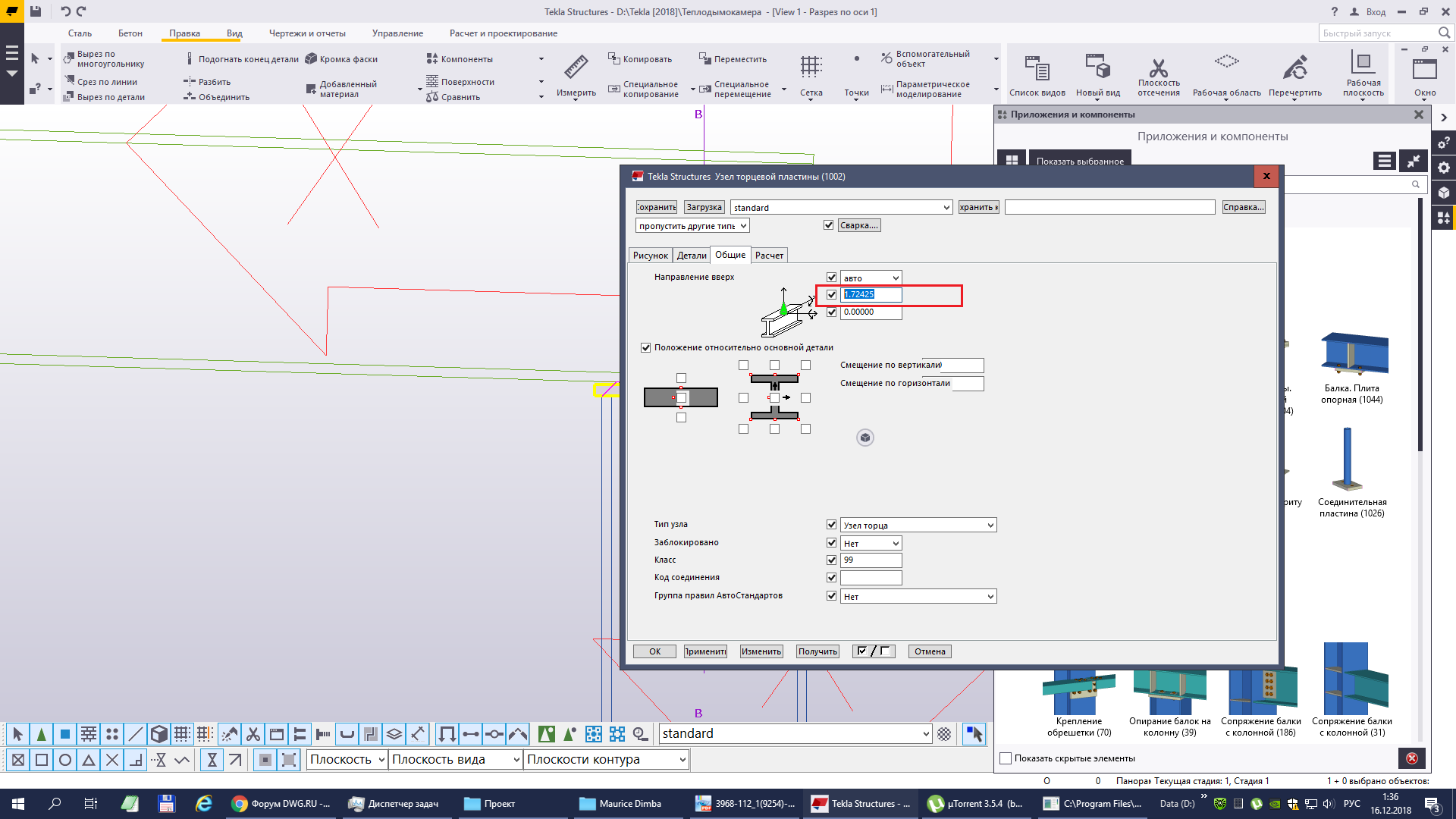The image size is (1456, 819).
Task: Uncheck Положение относительно основной детали
Action: pos(646,347)
